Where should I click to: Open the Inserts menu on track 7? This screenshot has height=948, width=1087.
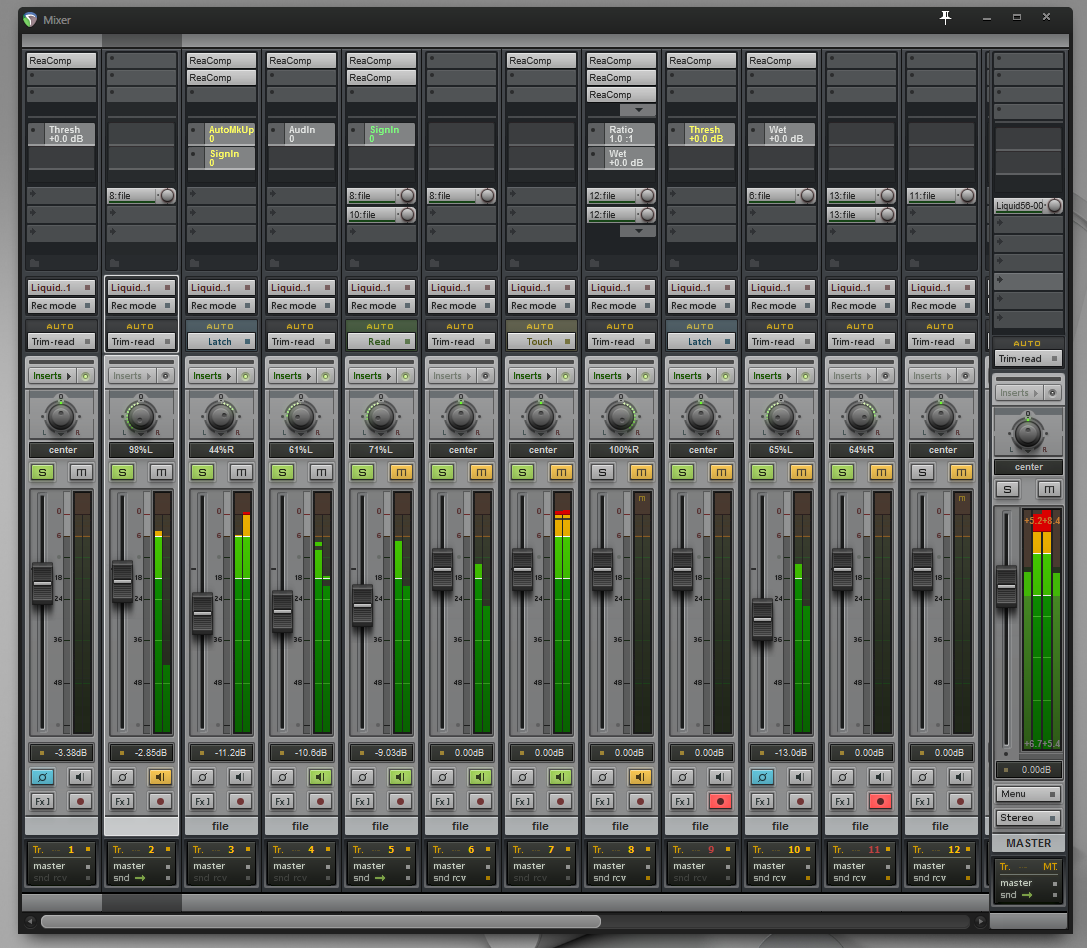coord(533,376)
